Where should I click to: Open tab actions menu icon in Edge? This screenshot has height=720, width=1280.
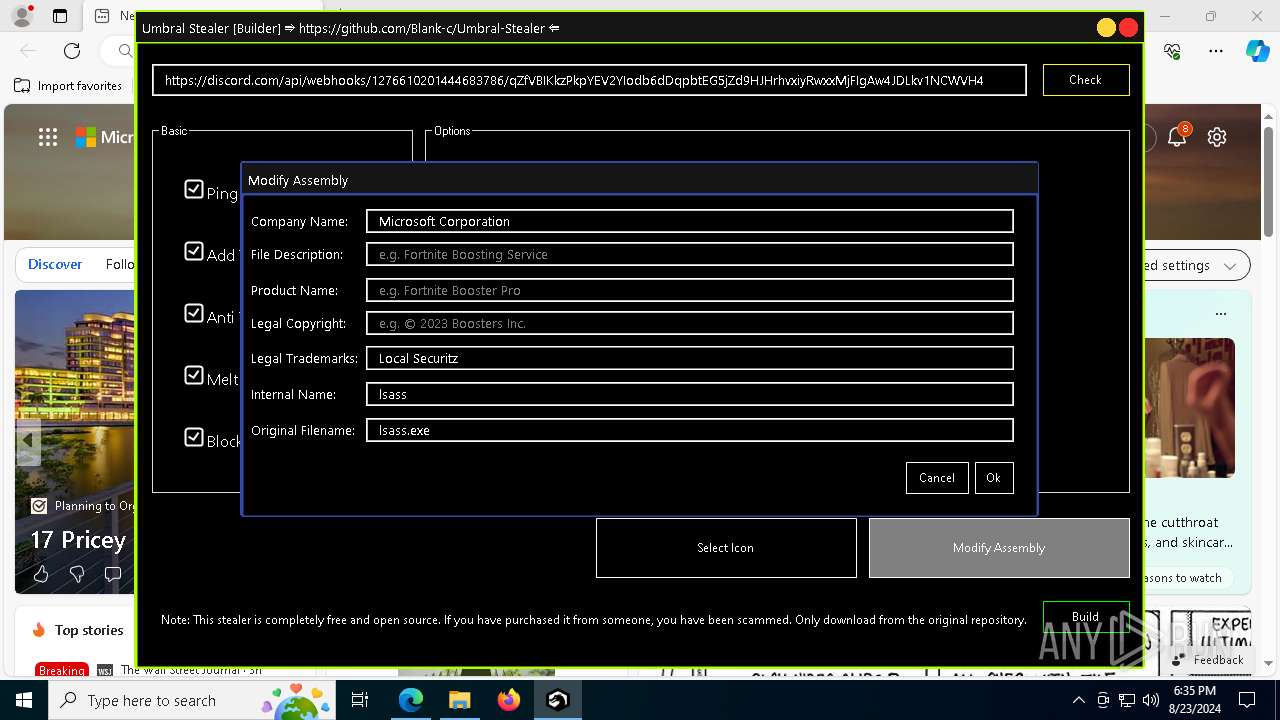[x=60, y=16]
